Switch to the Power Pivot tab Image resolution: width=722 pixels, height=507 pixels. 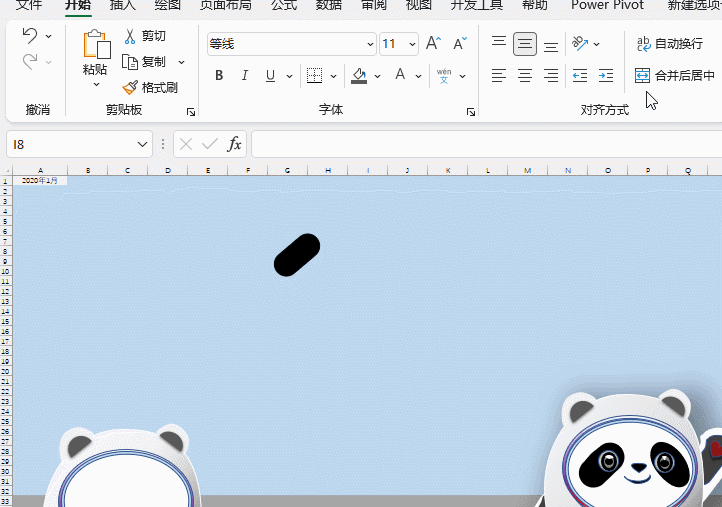coord(608,5)
